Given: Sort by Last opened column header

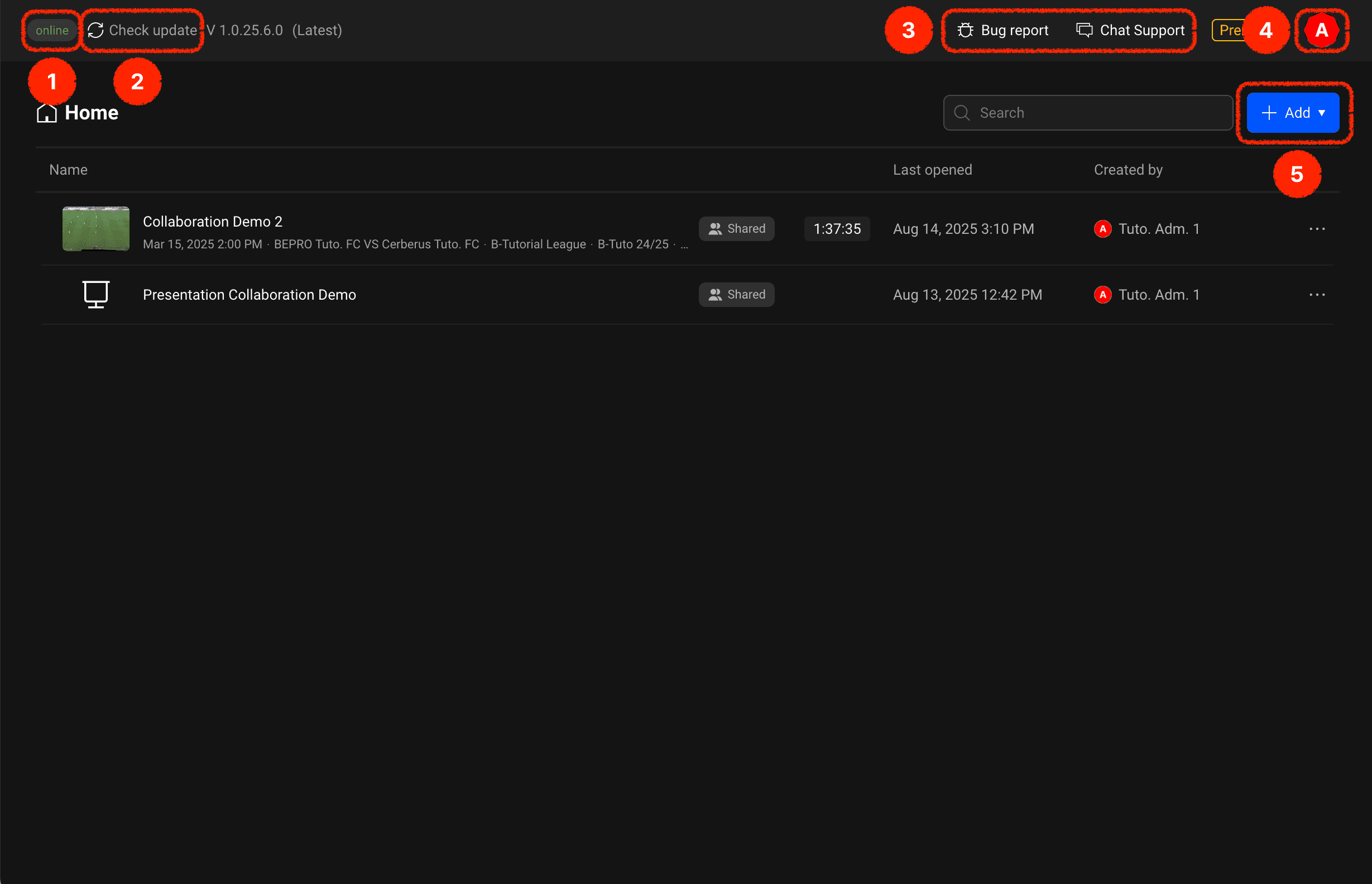Looking at the screenshot, I should point(932,170).
